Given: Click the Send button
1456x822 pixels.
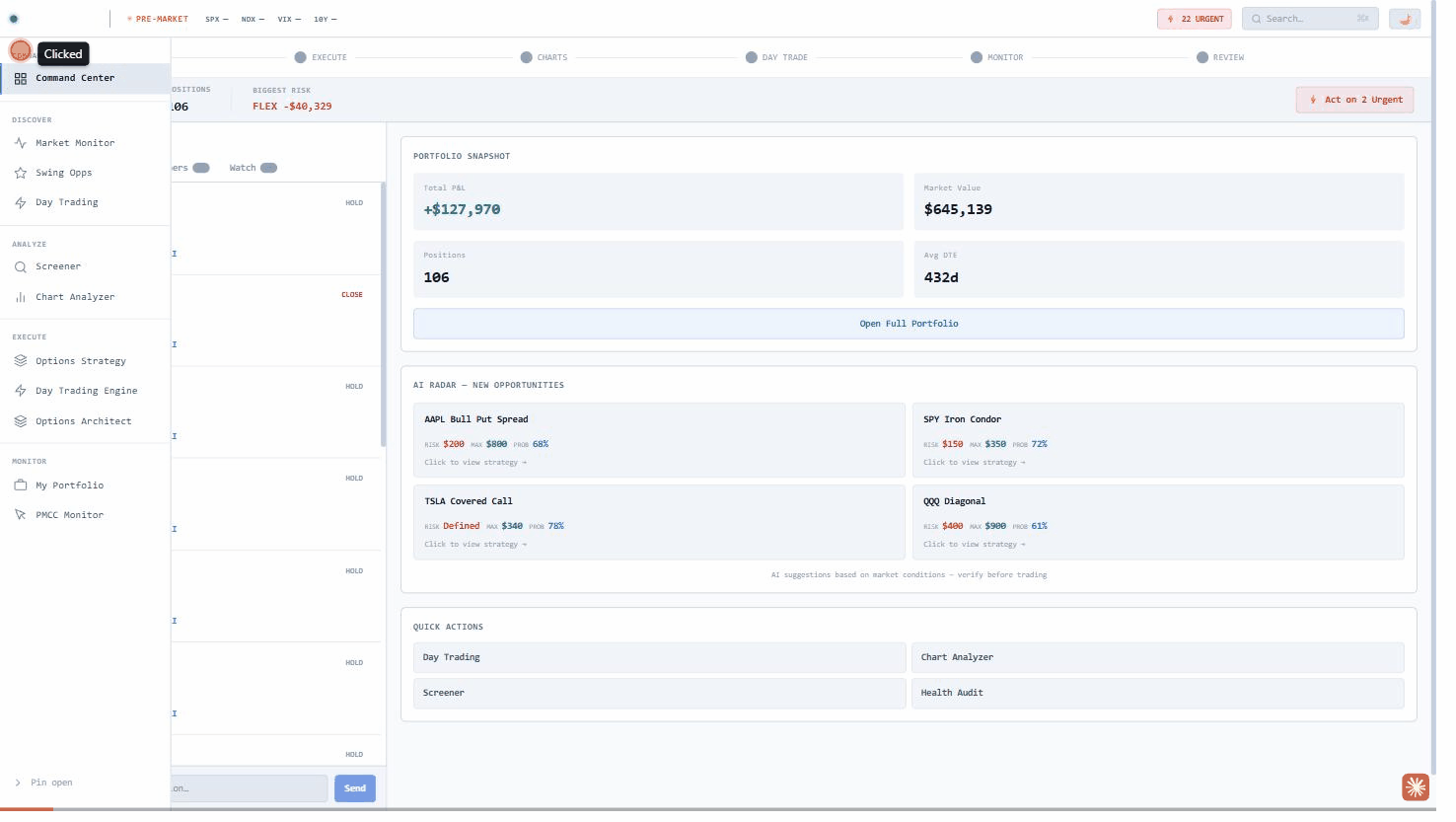Looking at the screenshot, I should click(355, 788).
